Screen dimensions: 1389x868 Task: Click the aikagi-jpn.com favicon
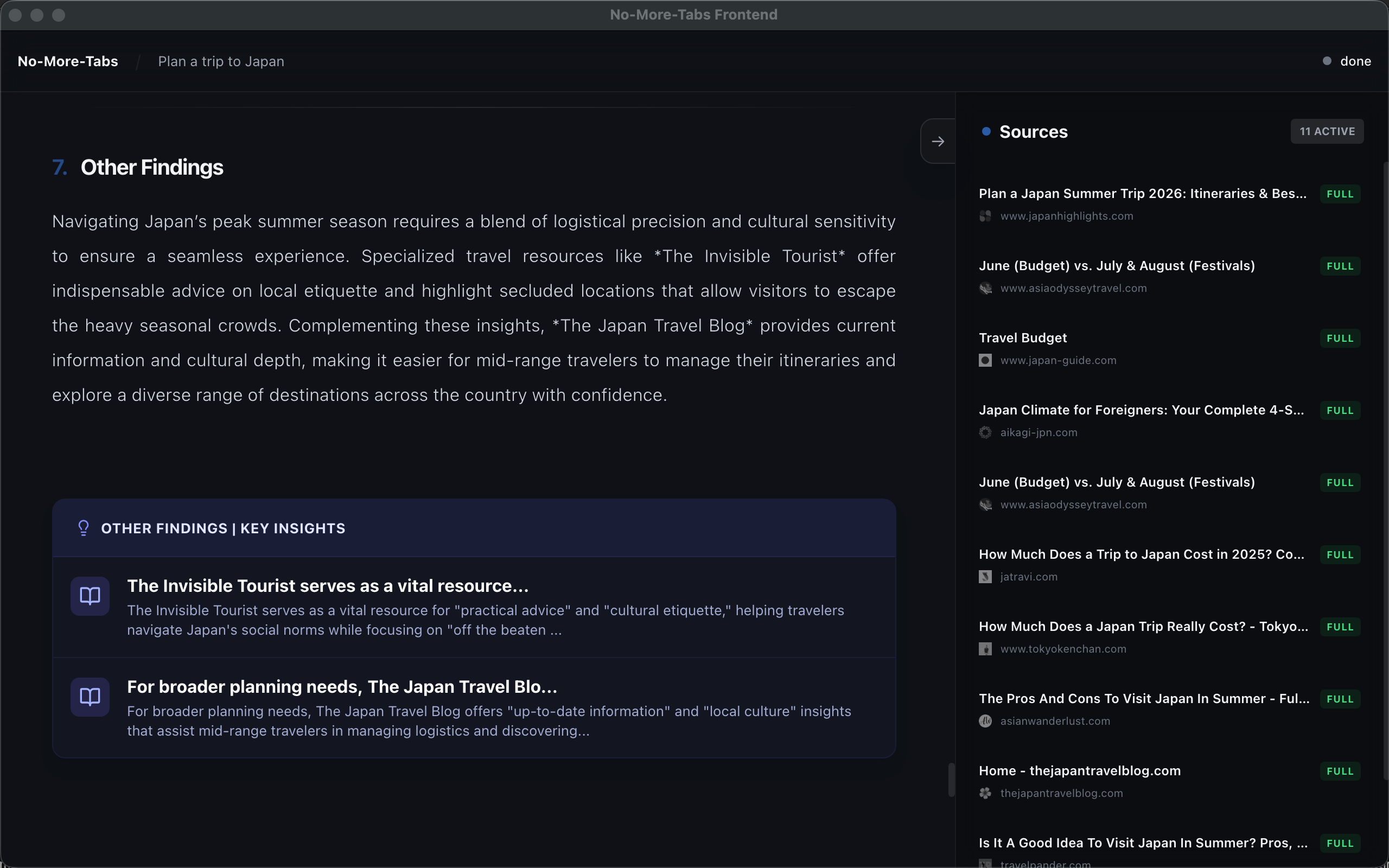(985, 432)
